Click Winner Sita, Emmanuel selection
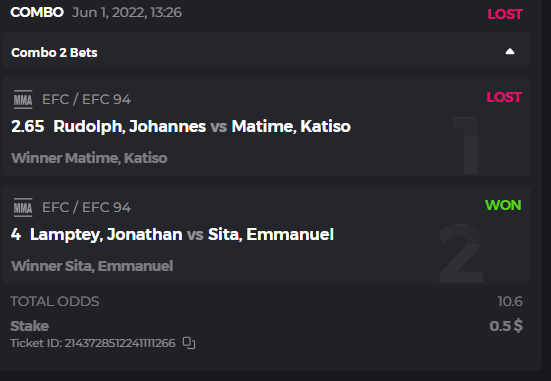Screen dimensions: 551x381 click(92, 266)
